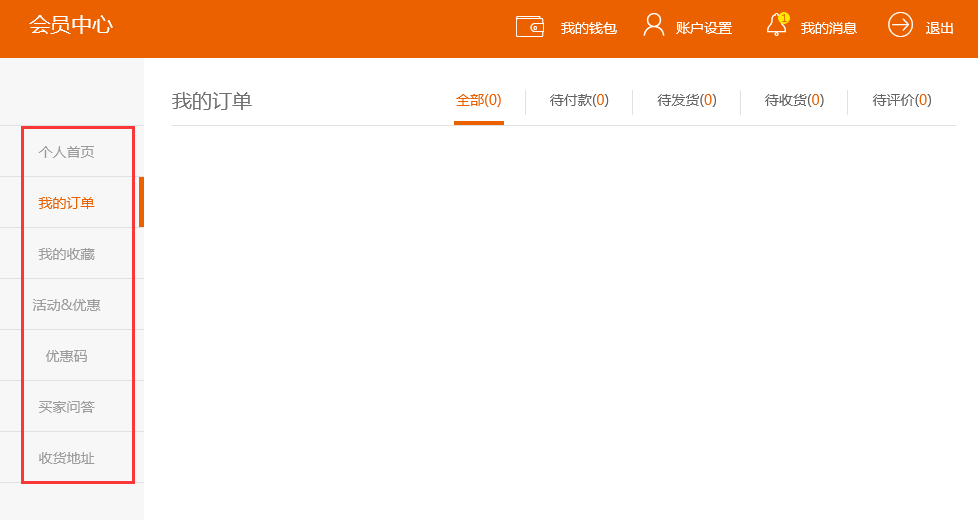Click the wallet icon in header

[529, 27]
